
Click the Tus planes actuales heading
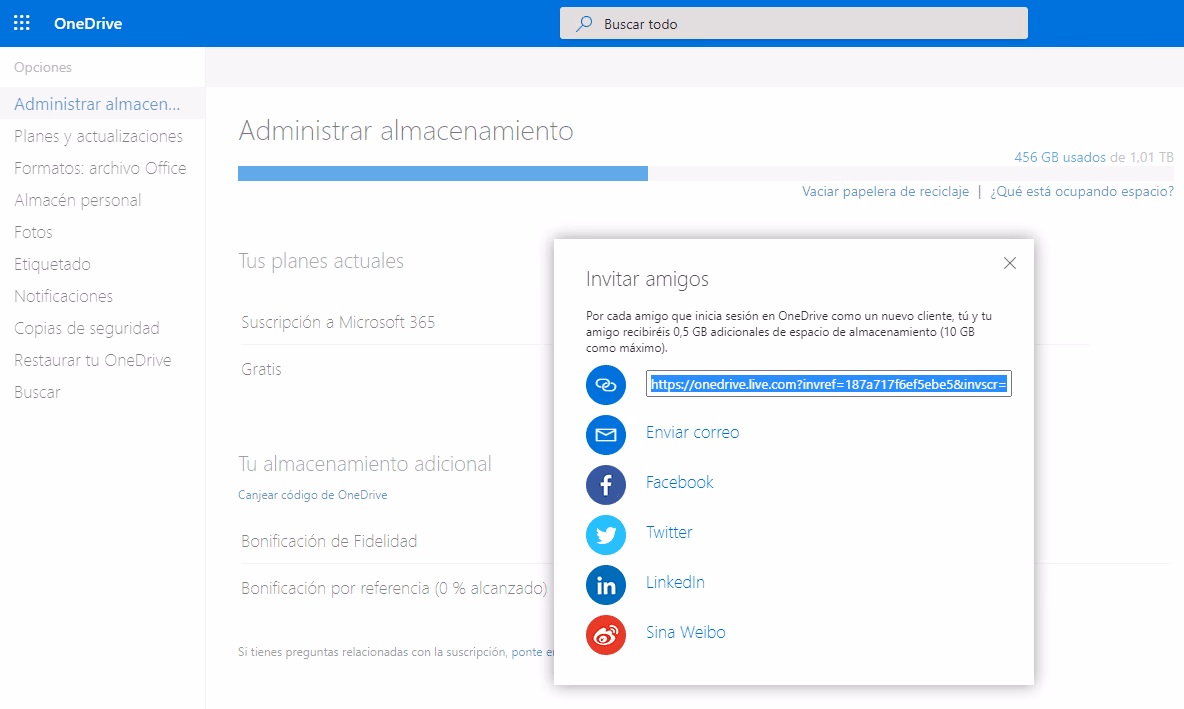[321, 261]
